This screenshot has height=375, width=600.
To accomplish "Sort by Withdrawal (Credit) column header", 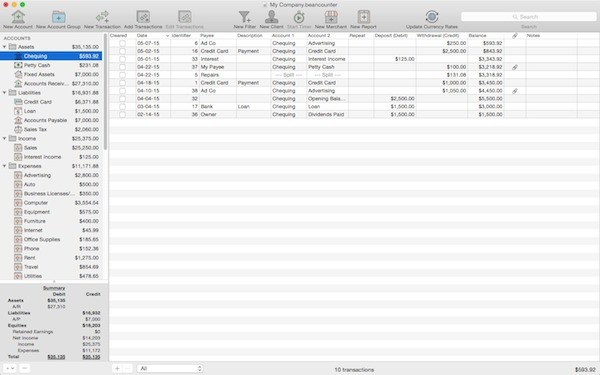I will (442, 36).
